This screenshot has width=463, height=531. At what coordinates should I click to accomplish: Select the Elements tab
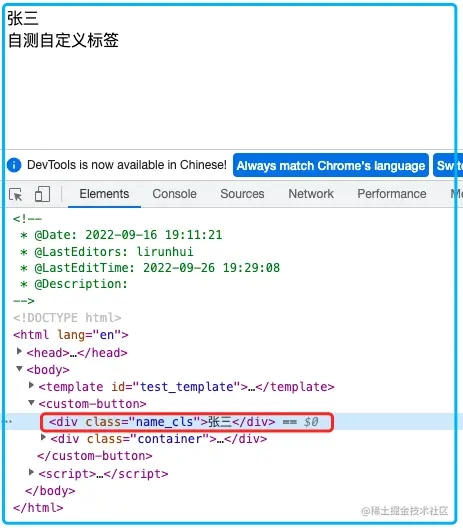(x=104, y=194)
